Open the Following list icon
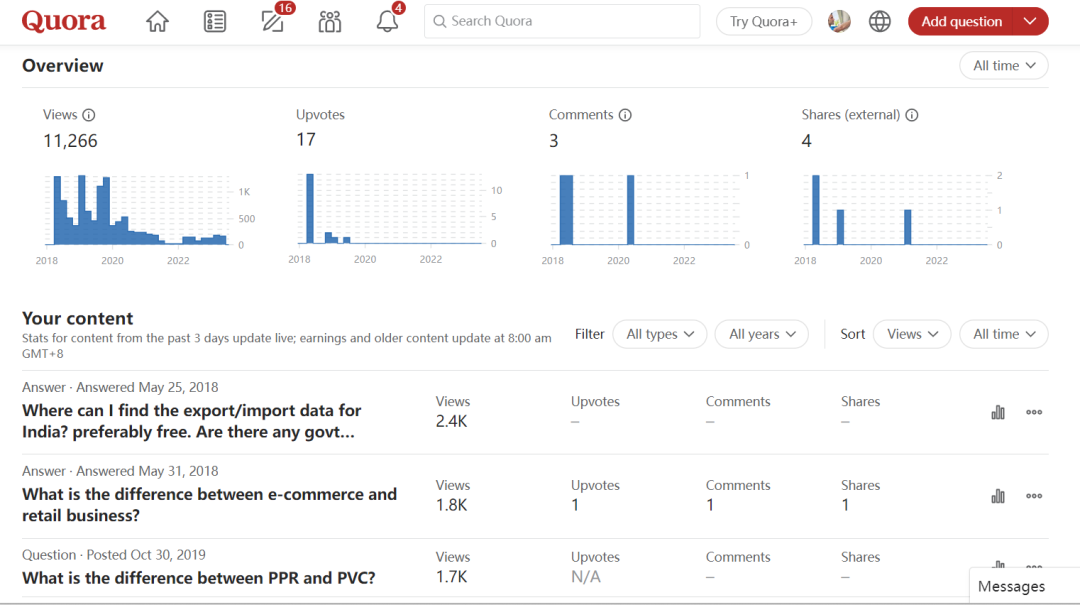Screen dimensions: 1080x605 [215, 21]
